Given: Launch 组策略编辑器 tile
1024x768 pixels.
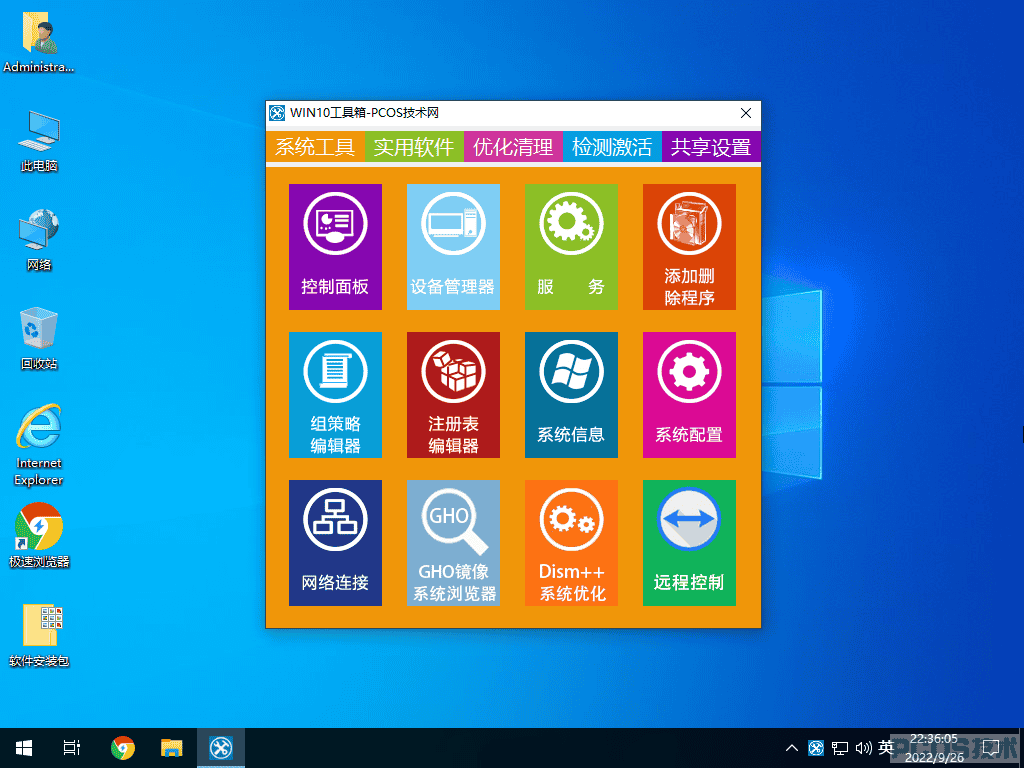Looking at the screenshot, I should pyautogui.click(x=335, y=395).
